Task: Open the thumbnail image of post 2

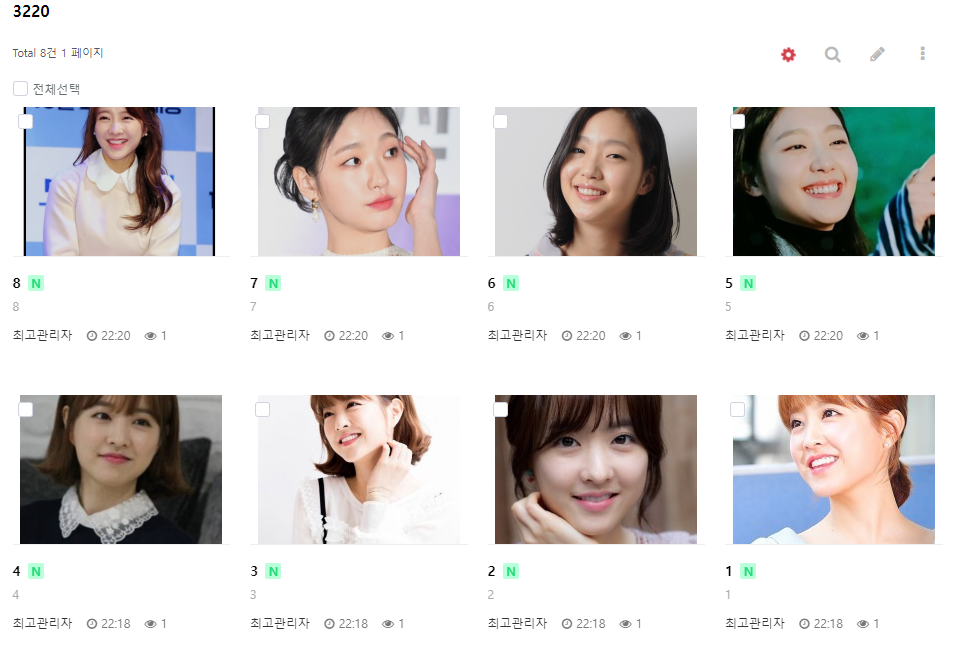Action: [x=596, y=470]
